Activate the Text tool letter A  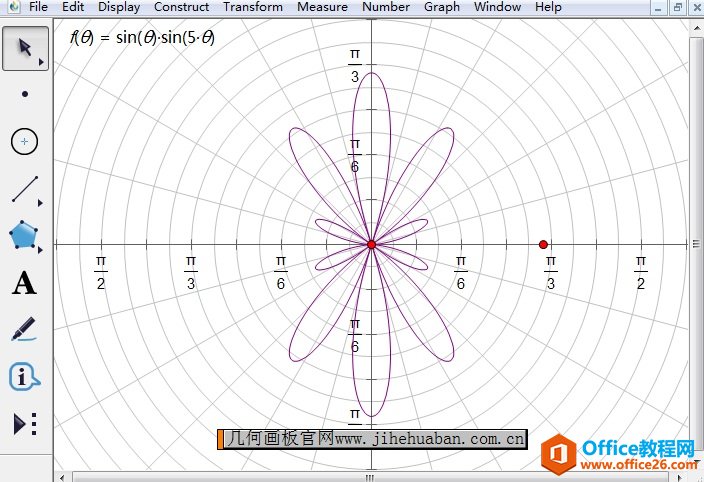[24, 283]
